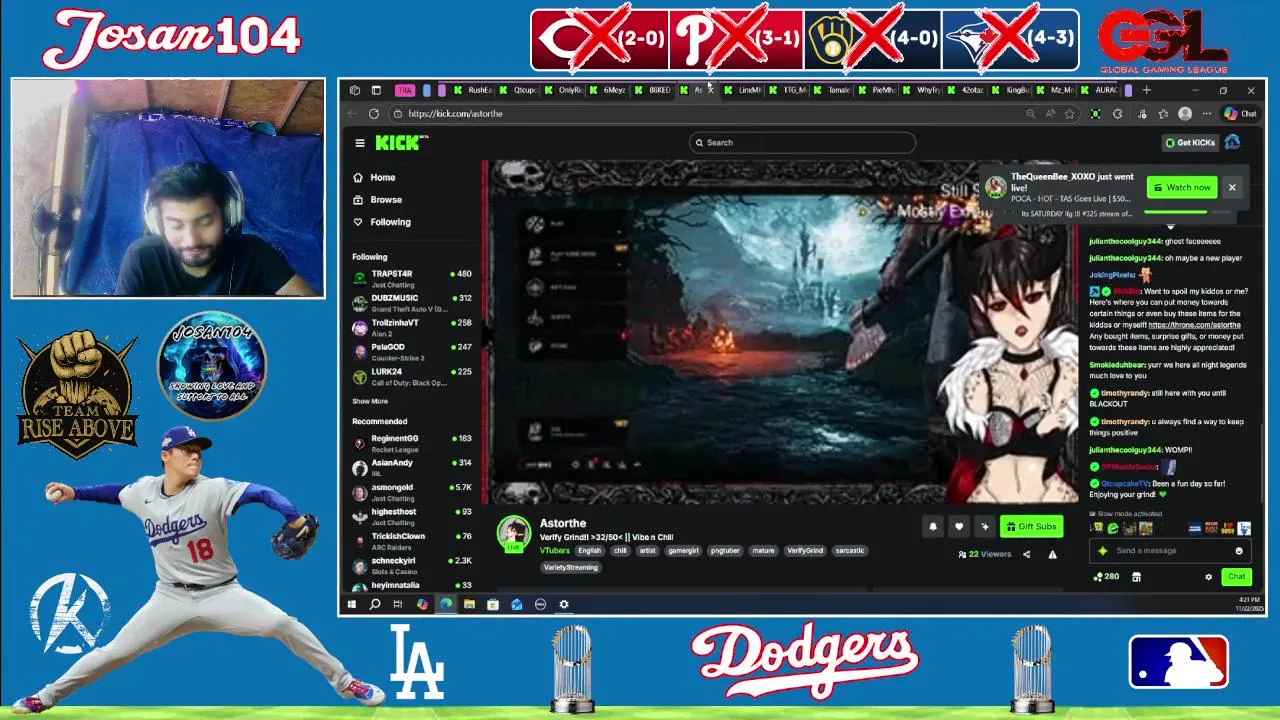Open a new browser tab
The image size is (1280, 720).
[1146, 90]
